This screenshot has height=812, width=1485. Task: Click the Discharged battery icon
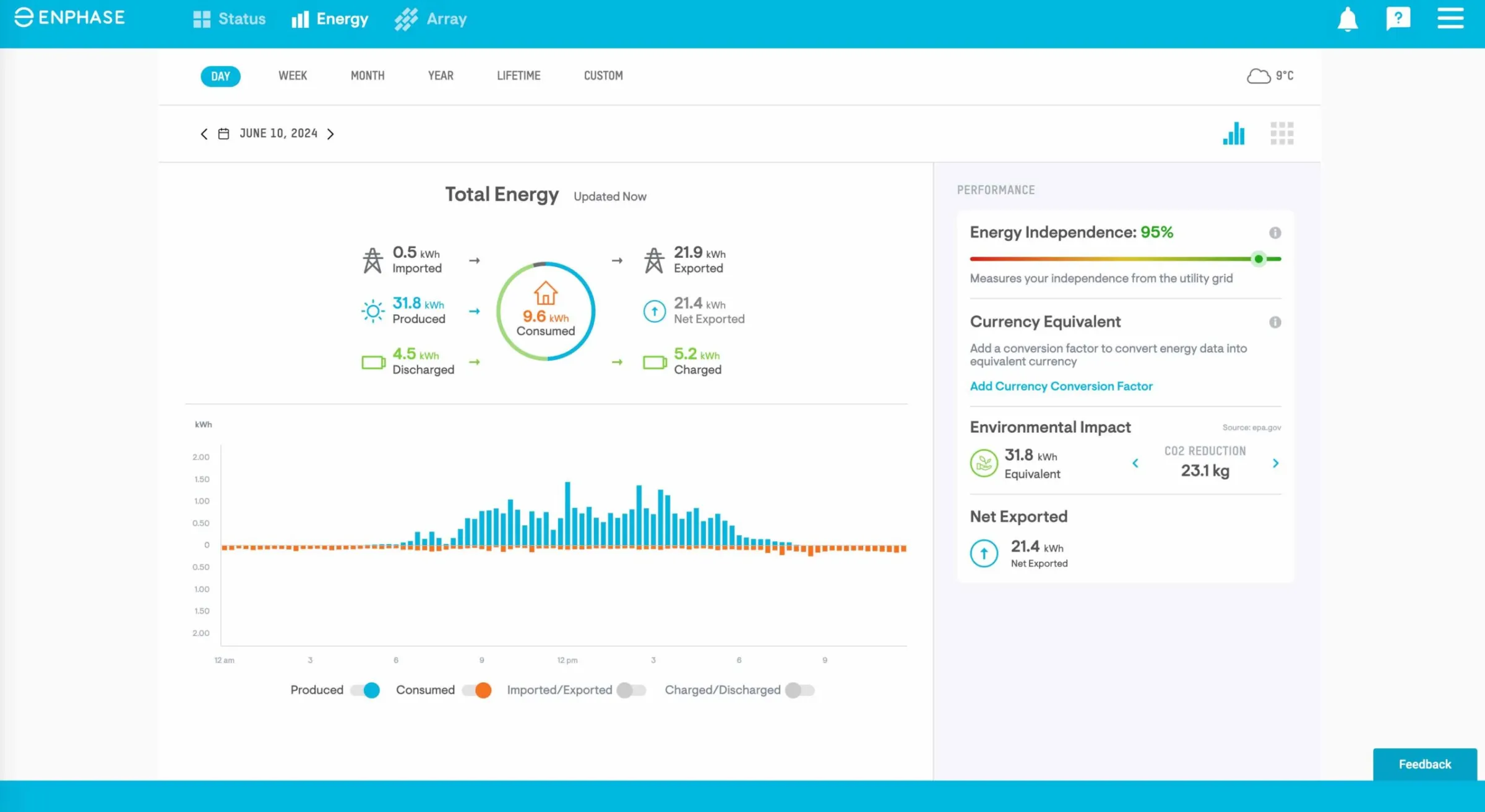click(374, 362)
